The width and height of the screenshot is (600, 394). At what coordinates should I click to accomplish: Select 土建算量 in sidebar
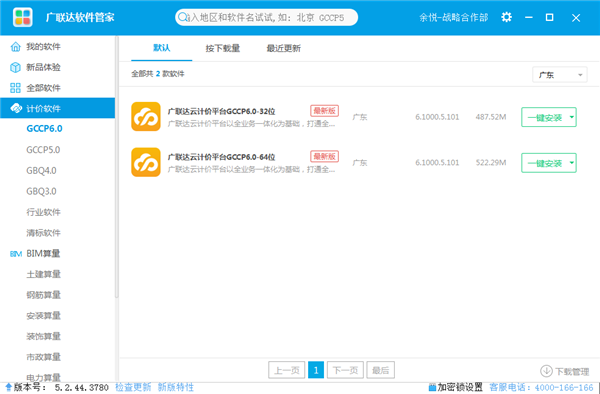(x=43, y=274)
